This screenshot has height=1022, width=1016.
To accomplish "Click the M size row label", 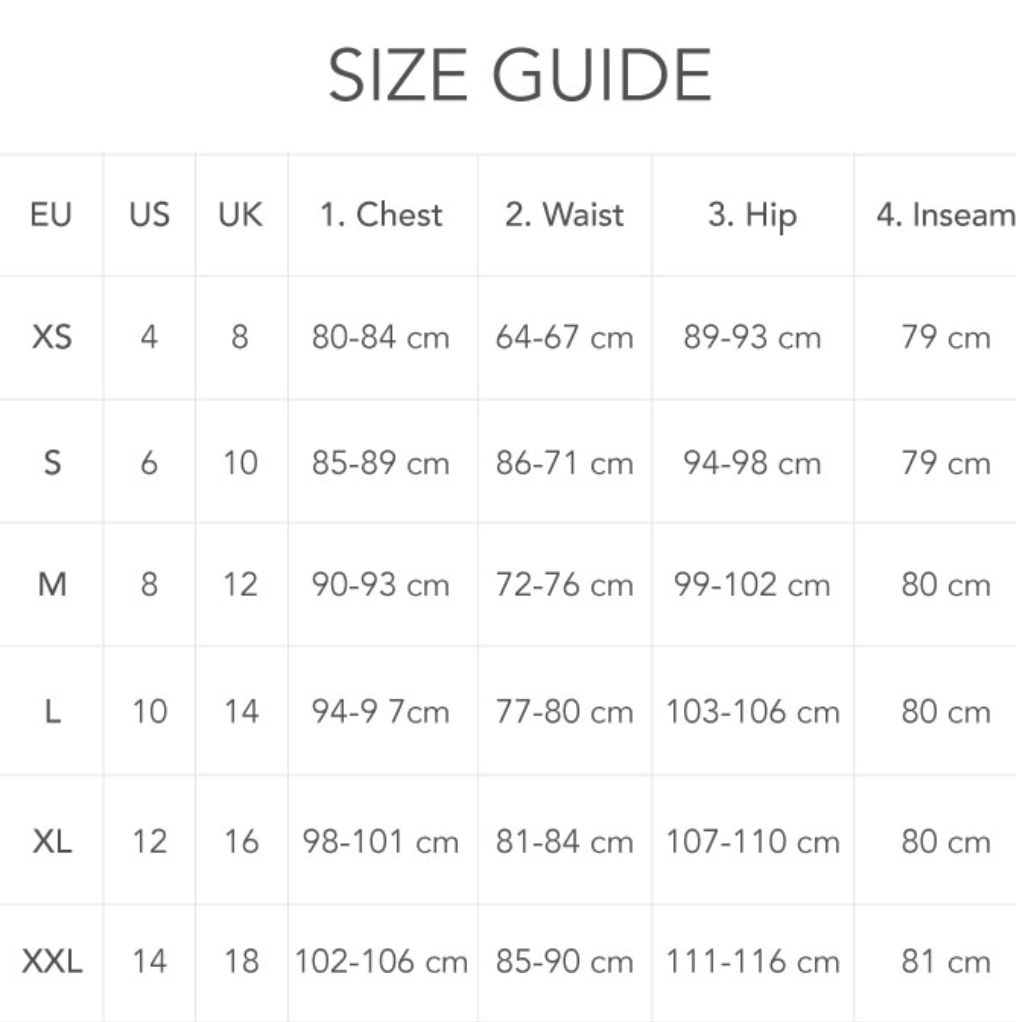I will click(52, 584).
